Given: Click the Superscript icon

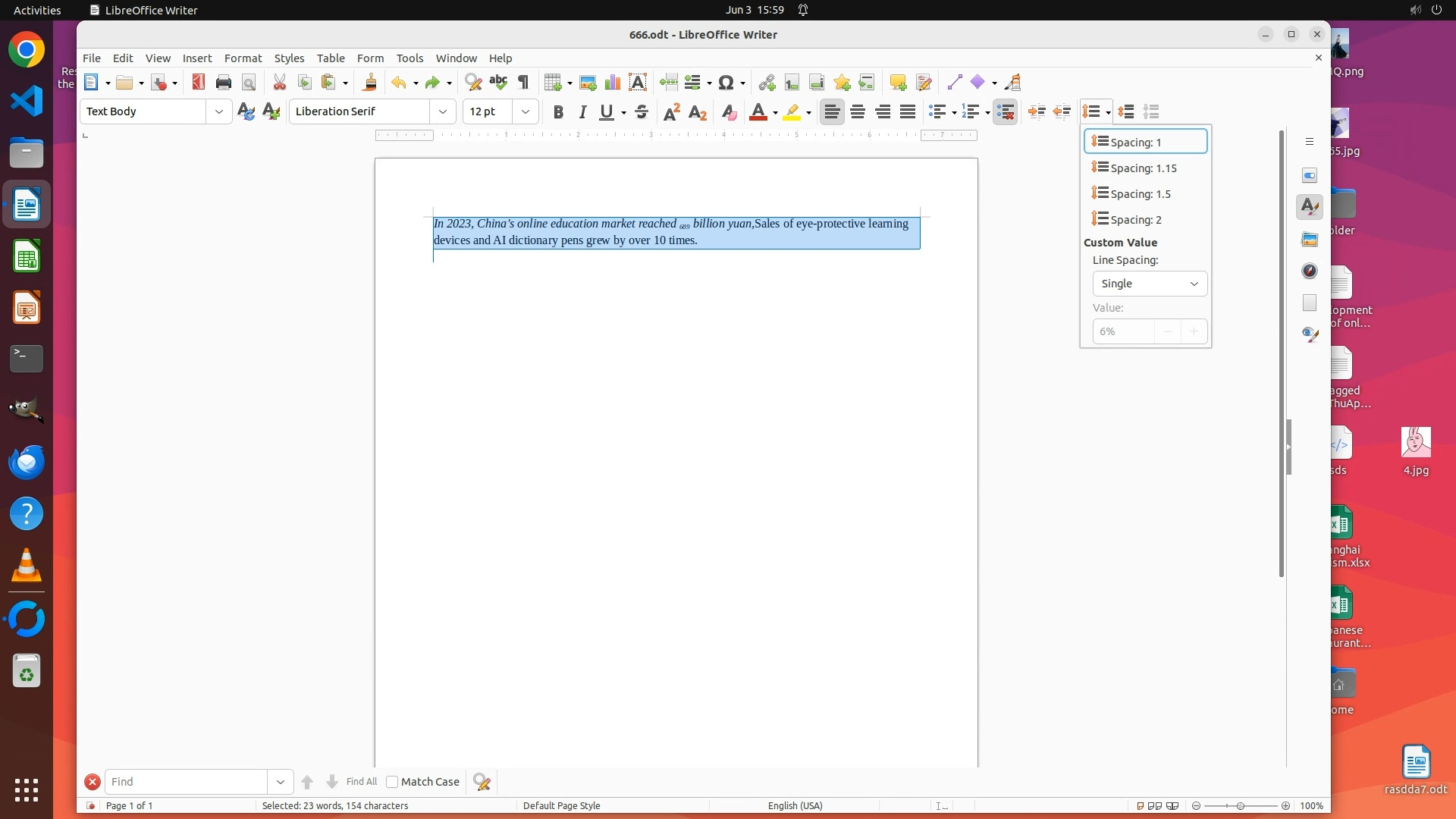Looking at the screenshot, I should pos(671,112).
